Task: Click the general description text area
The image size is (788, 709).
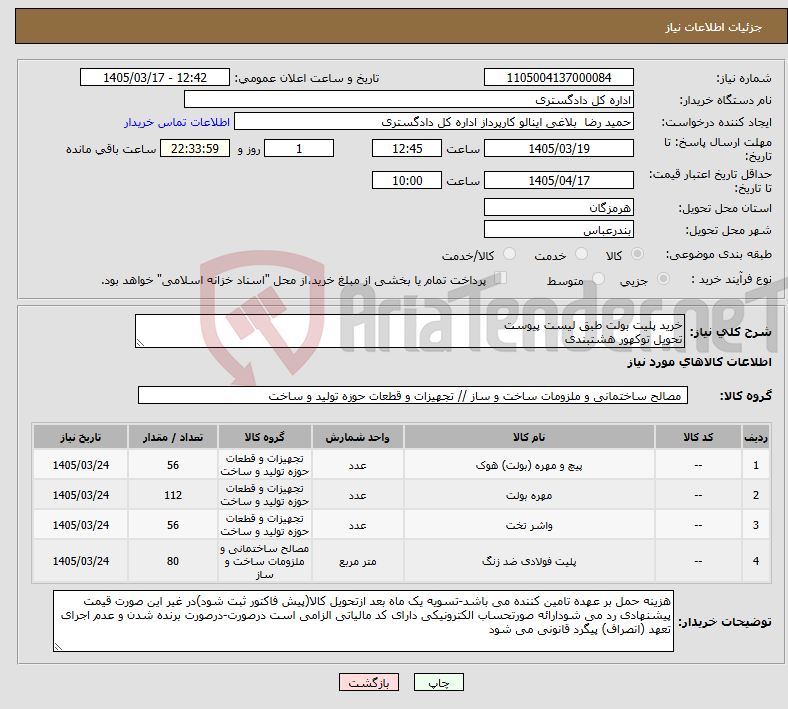Action: click(410, 332)
